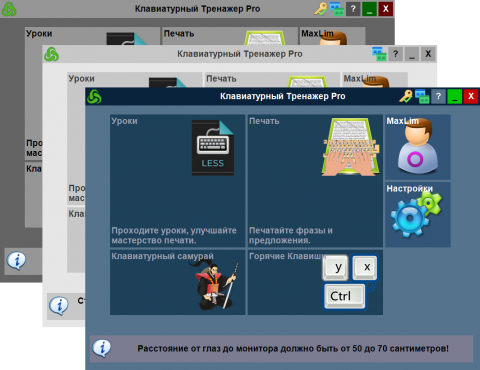Click the help question mark in blue window

tap(438, 96)
